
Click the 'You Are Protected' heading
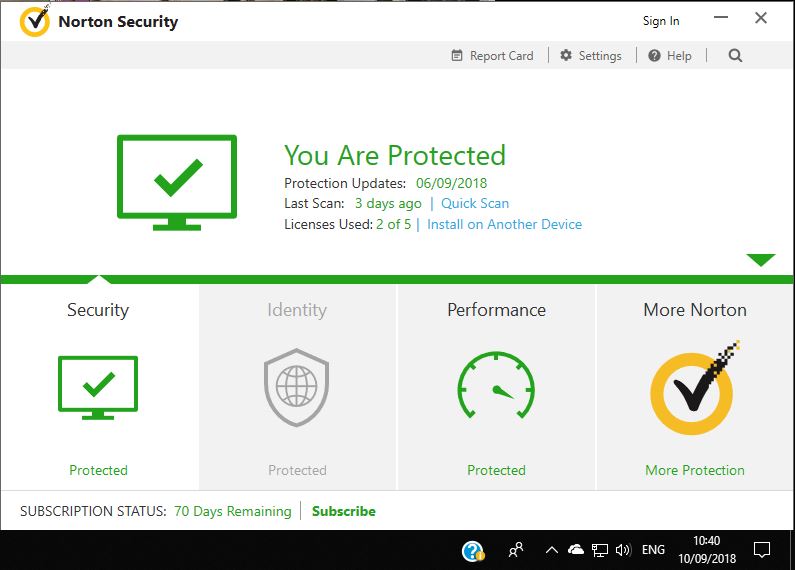[395, 155]
